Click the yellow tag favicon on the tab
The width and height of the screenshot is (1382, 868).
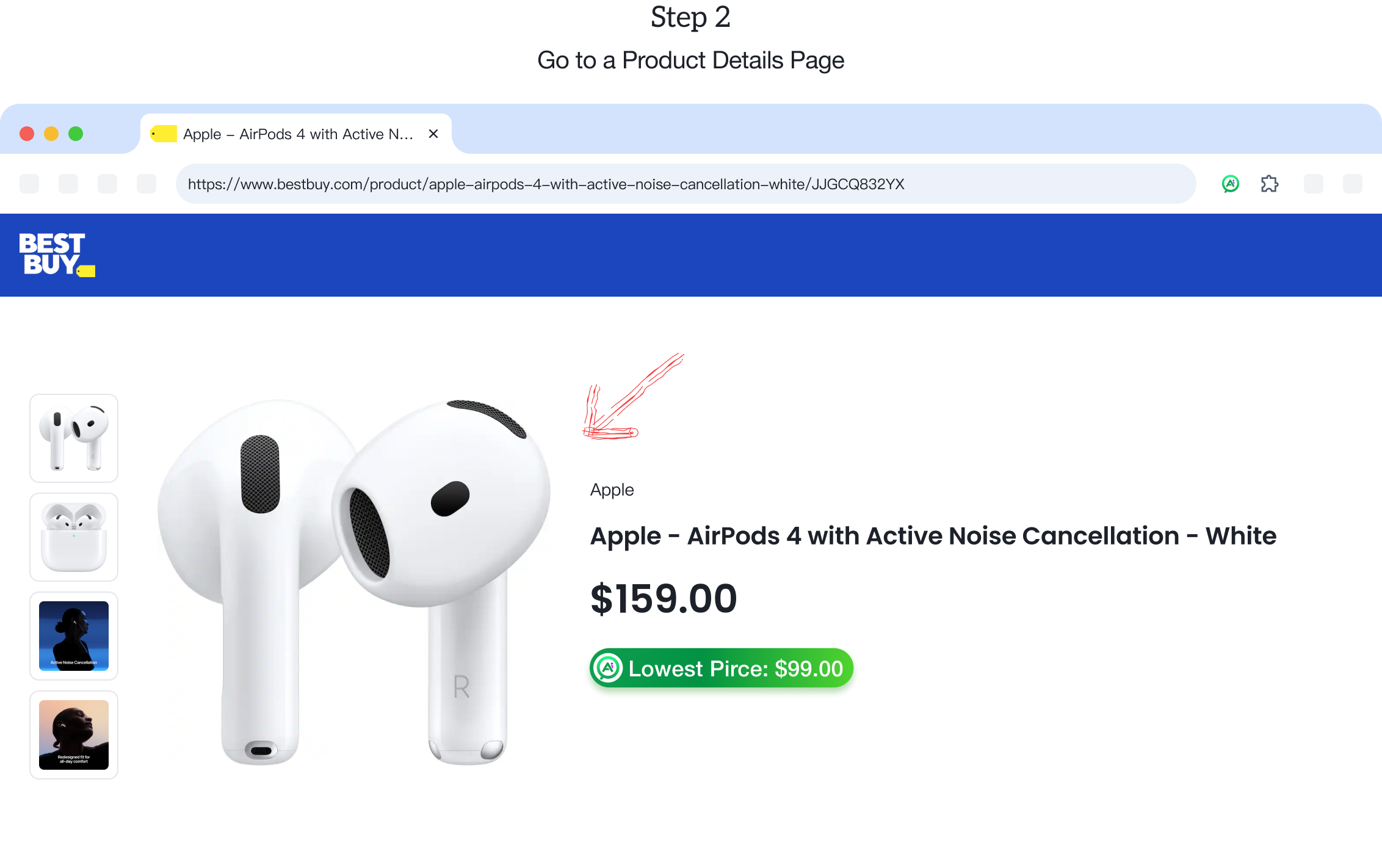click(x=163, y=133)
